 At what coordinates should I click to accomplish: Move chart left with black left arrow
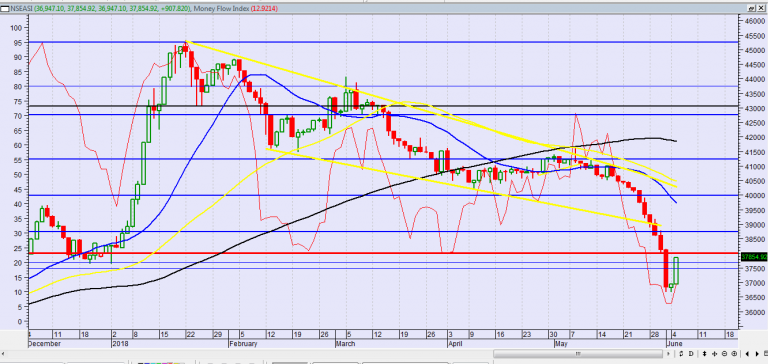747,354
